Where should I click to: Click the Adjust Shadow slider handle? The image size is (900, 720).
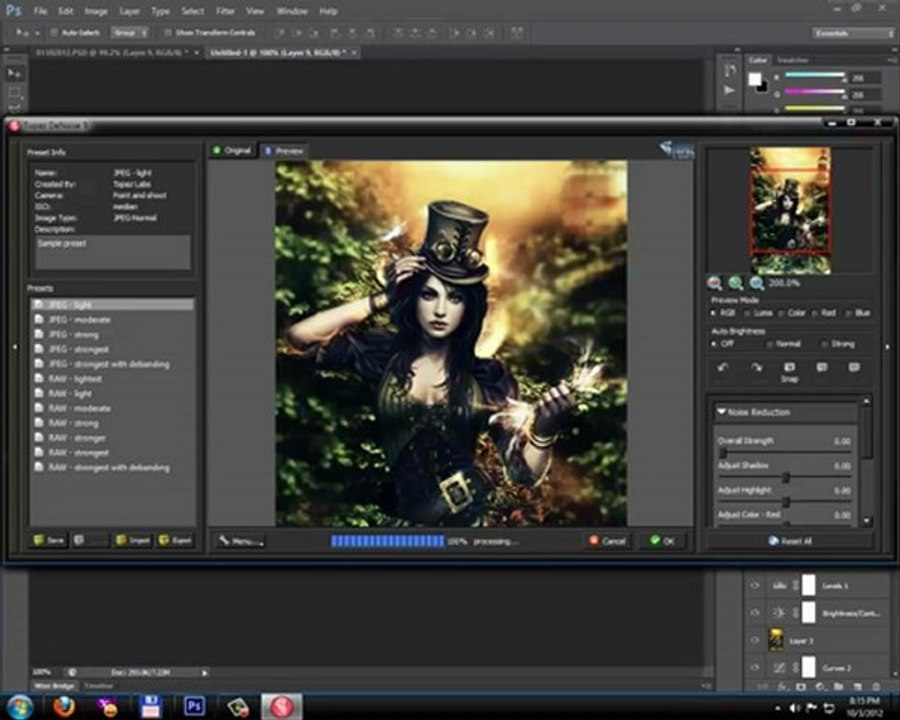(x=786, y=478)
